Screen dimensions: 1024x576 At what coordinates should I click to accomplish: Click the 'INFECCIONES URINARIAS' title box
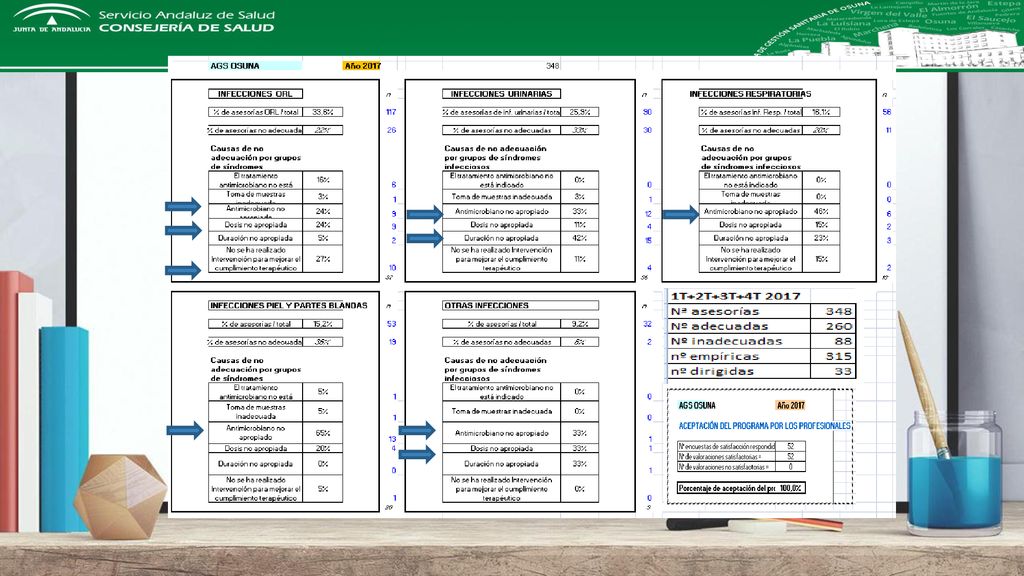(x=501, y=94)
